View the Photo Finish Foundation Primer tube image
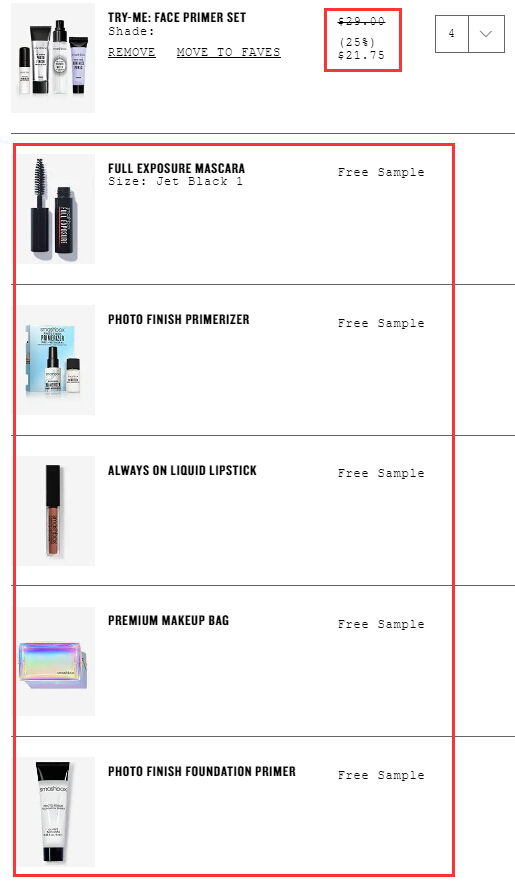The image size is (515, 881). (55, 812)
